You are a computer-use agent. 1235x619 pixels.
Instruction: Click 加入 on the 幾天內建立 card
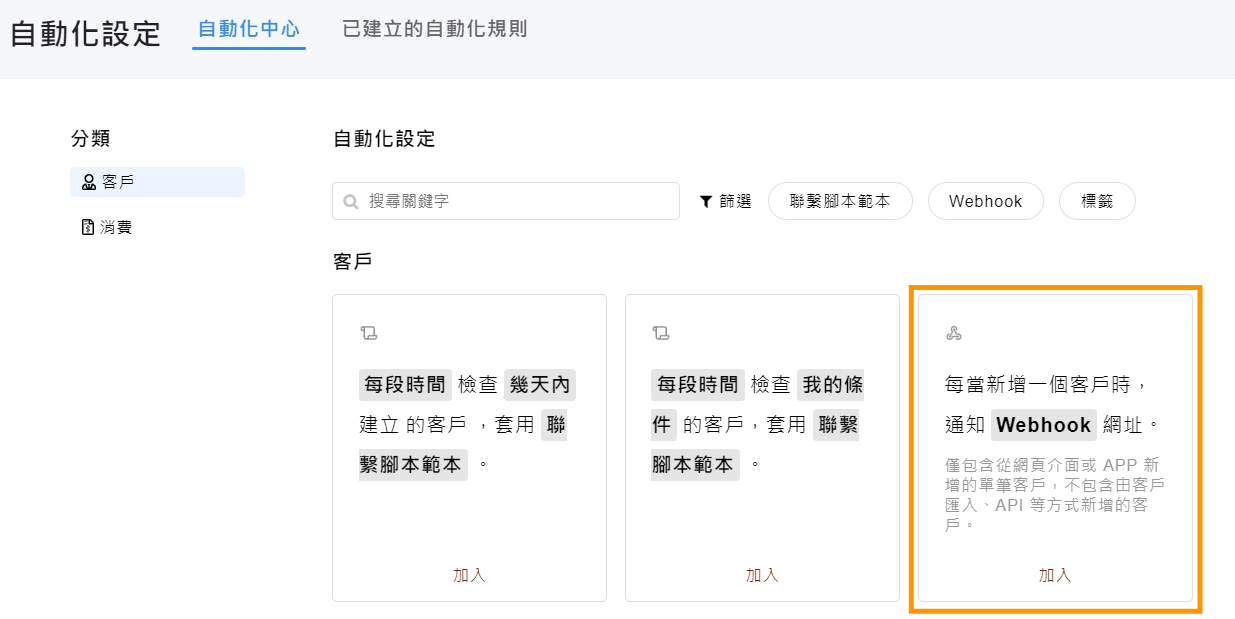coord(469,575)
